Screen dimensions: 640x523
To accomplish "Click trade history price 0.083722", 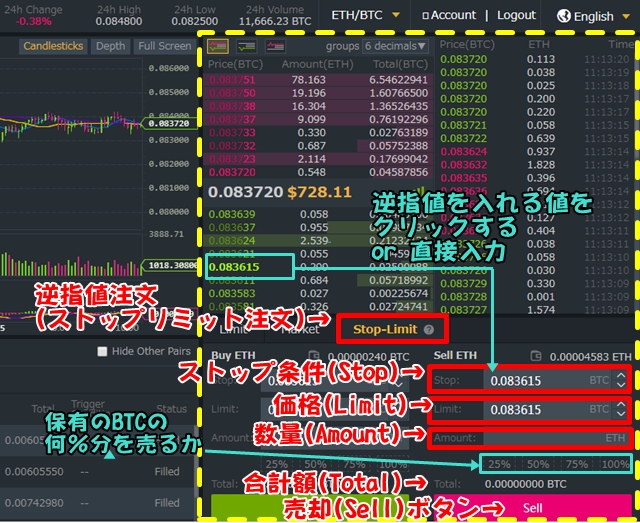I will click(464, 138).
